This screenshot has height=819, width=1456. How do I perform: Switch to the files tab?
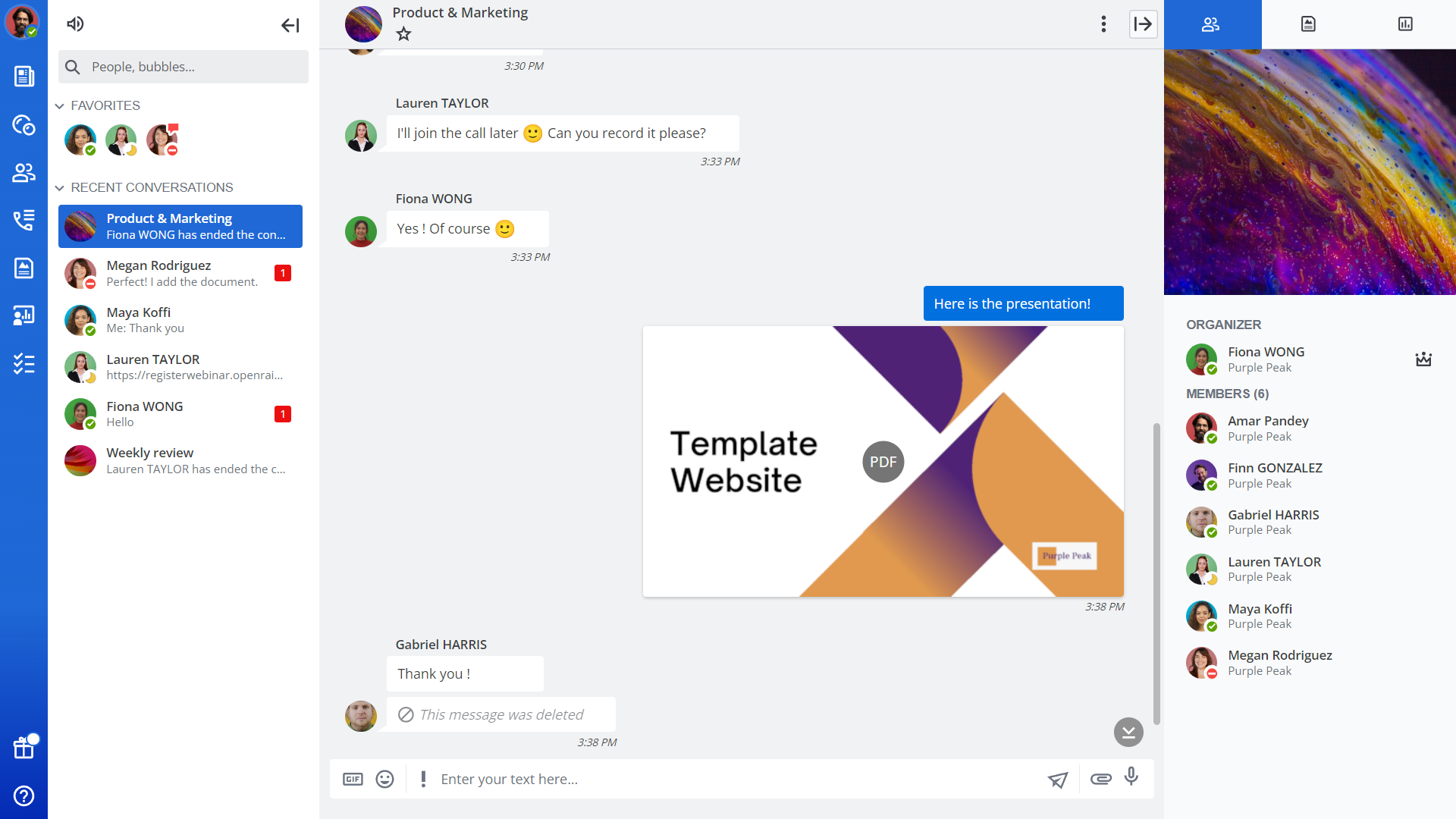1308,24
